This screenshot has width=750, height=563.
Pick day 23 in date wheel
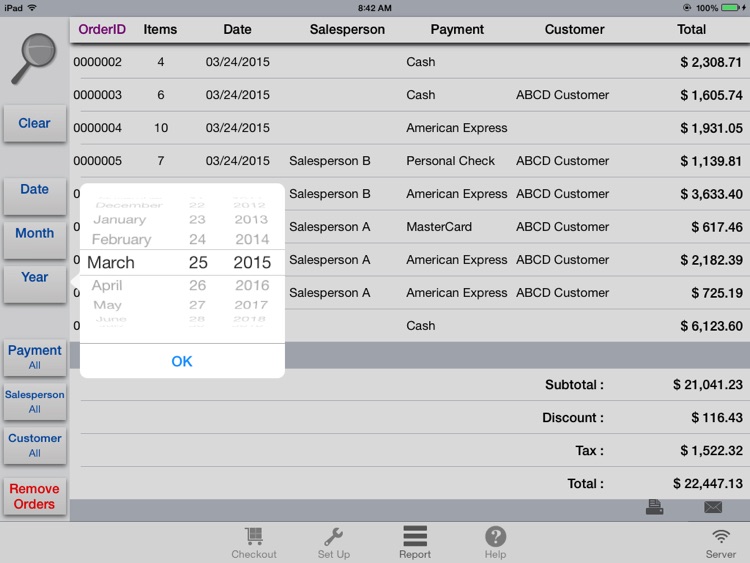[x=197, y=220]
